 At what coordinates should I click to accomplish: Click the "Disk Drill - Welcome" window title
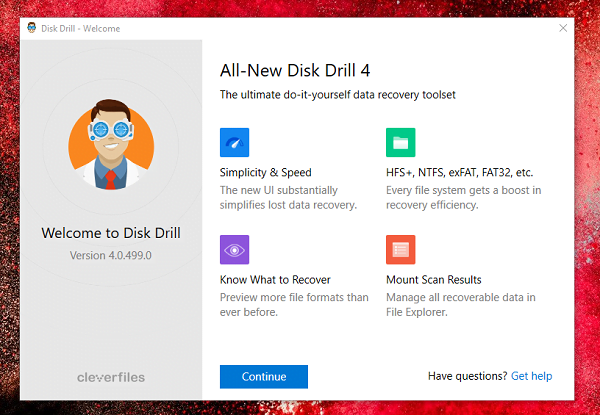tap(81, 29)
